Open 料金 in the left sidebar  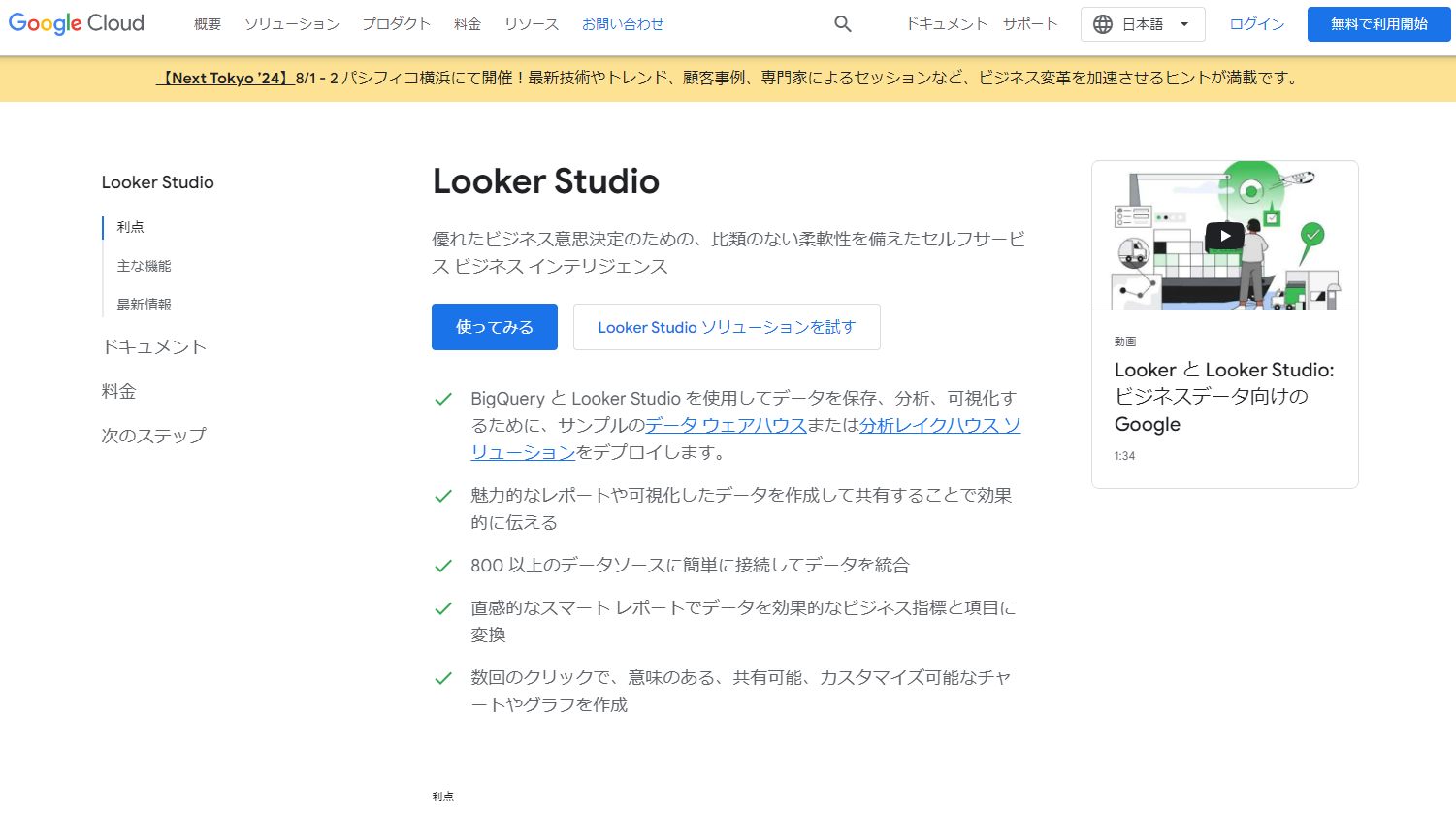[x=118, y=391]
